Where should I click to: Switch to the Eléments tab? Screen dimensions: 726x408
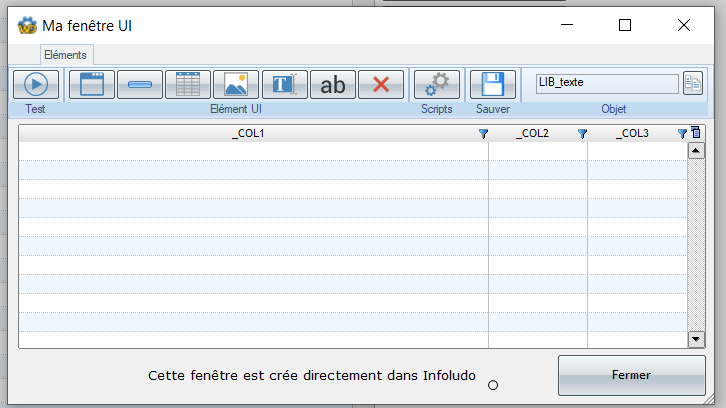click(66, 55)
